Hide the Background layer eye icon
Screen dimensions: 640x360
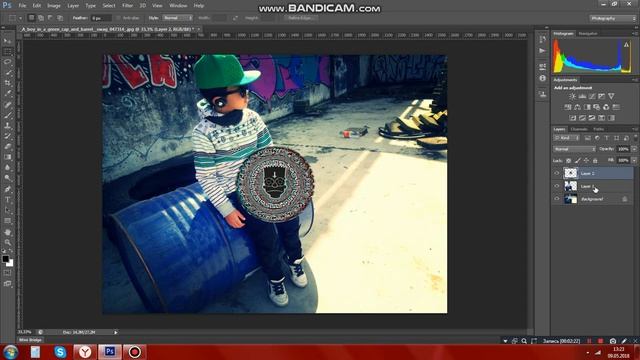tap(557, 199)
